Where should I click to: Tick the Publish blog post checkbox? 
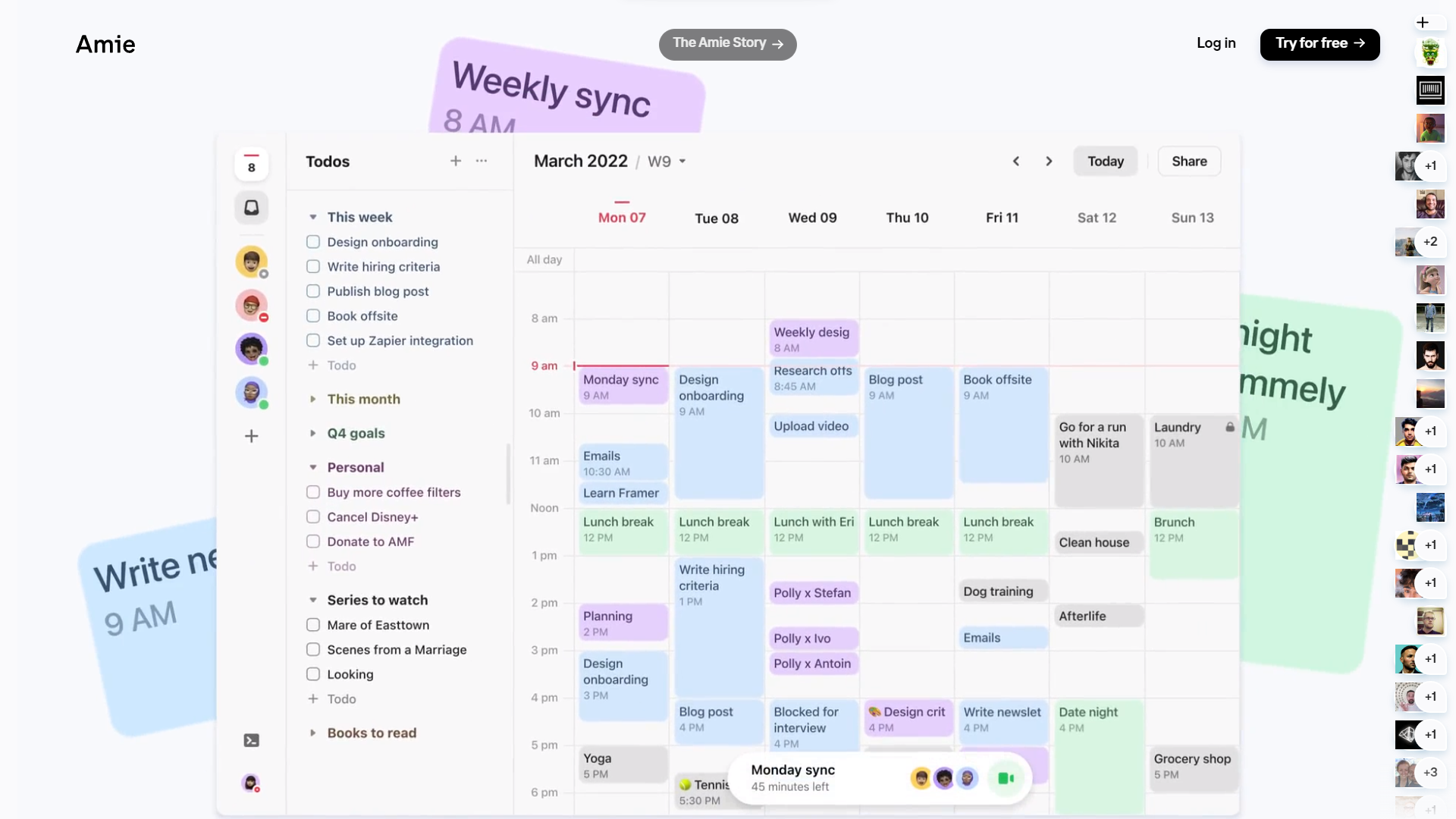pos(313,291)
